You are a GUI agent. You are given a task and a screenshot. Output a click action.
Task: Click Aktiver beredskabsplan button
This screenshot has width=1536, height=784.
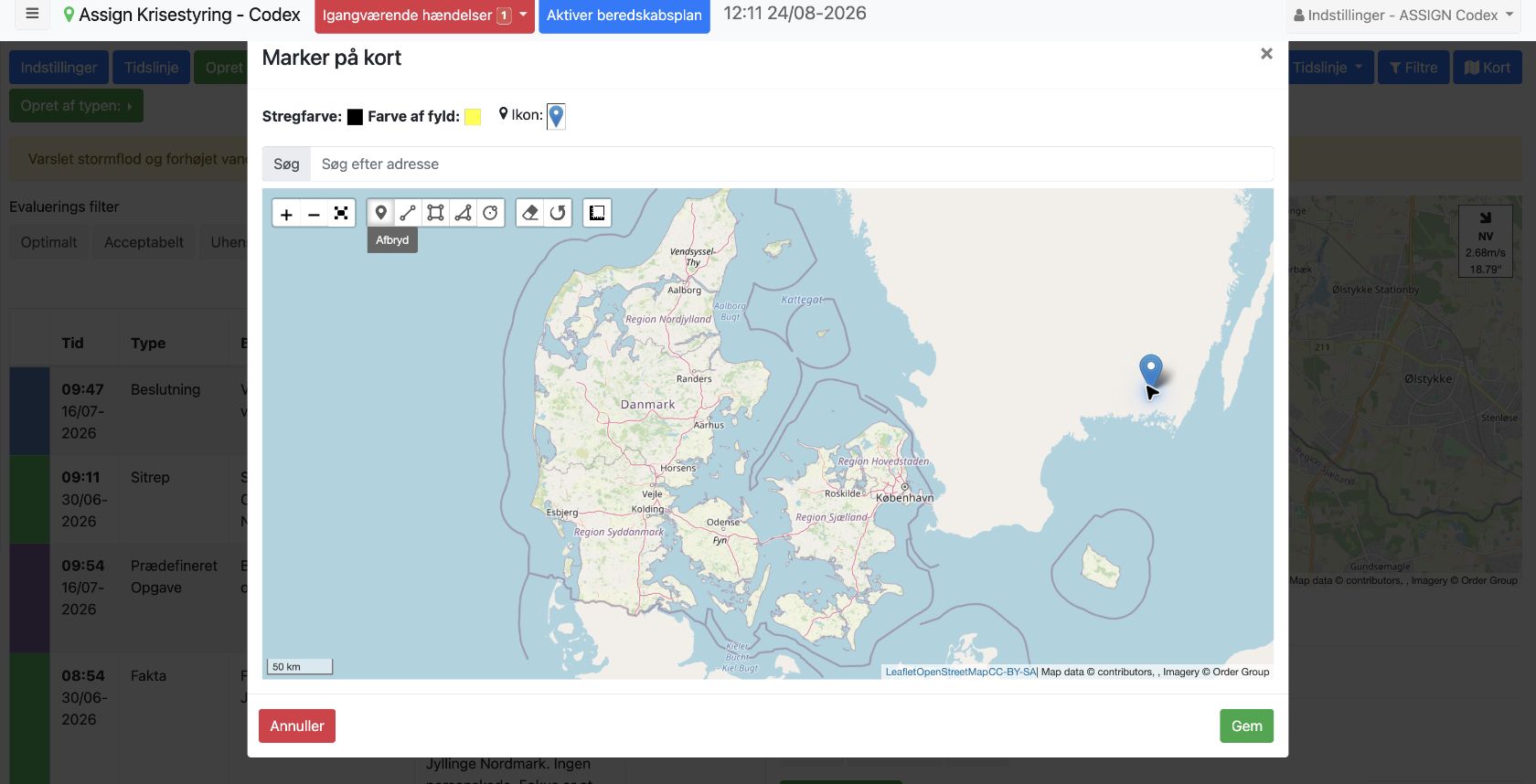624,16
